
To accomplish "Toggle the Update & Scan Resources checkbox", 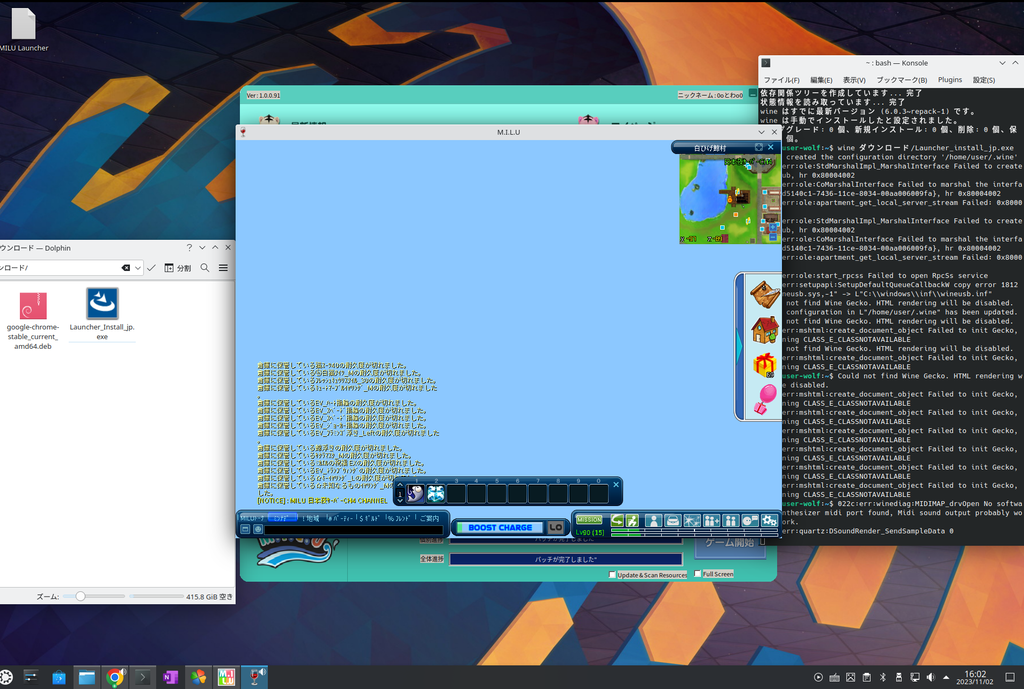I will coord(612,575).
